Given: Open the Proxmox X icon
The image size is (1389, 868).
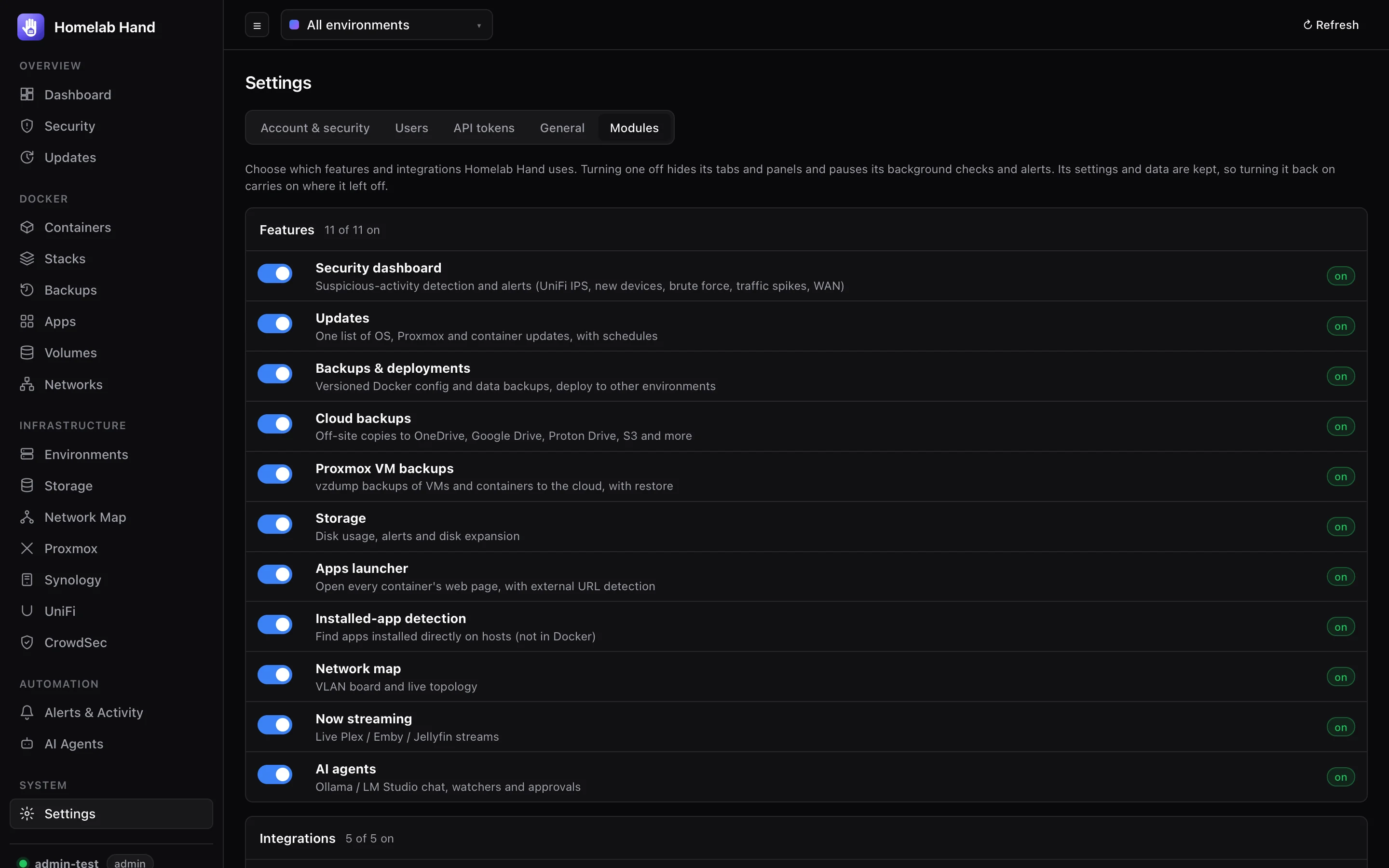Looking at the screenshot, I should tap(27, 548).
